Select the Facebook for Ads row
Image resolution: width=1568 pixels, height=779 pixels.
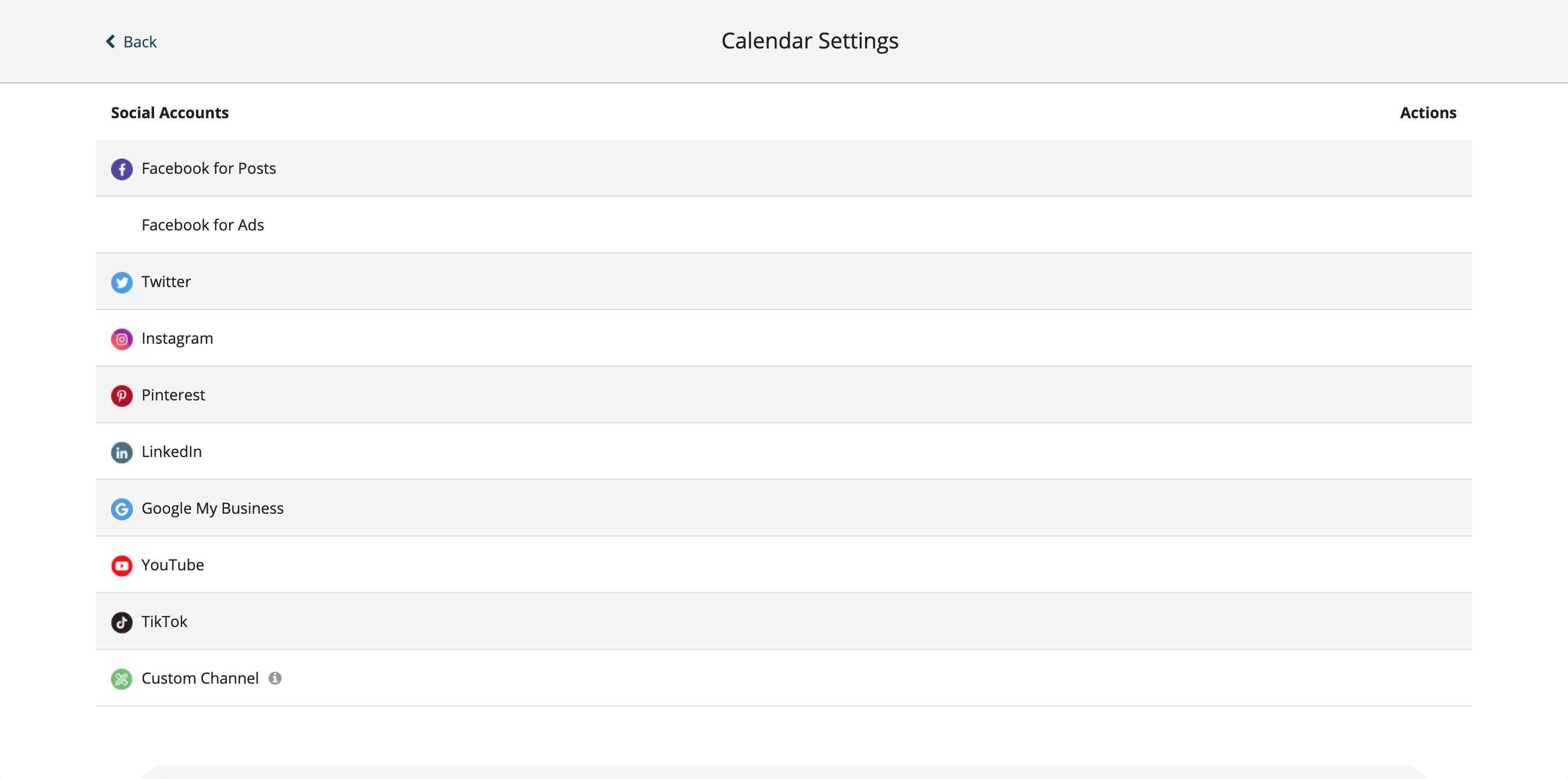(203, 225)
